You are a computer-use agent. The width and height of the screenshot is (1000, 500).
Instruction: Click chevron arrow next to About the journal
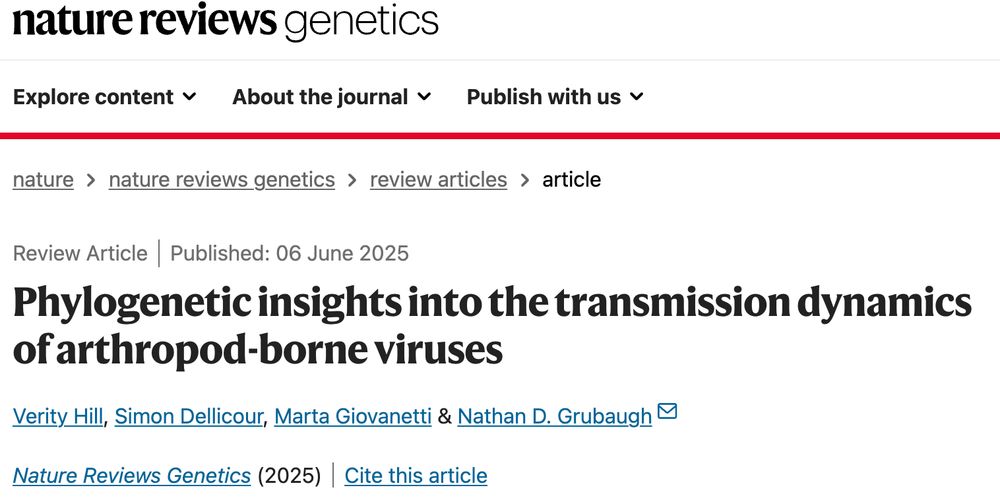click(424, 97)
